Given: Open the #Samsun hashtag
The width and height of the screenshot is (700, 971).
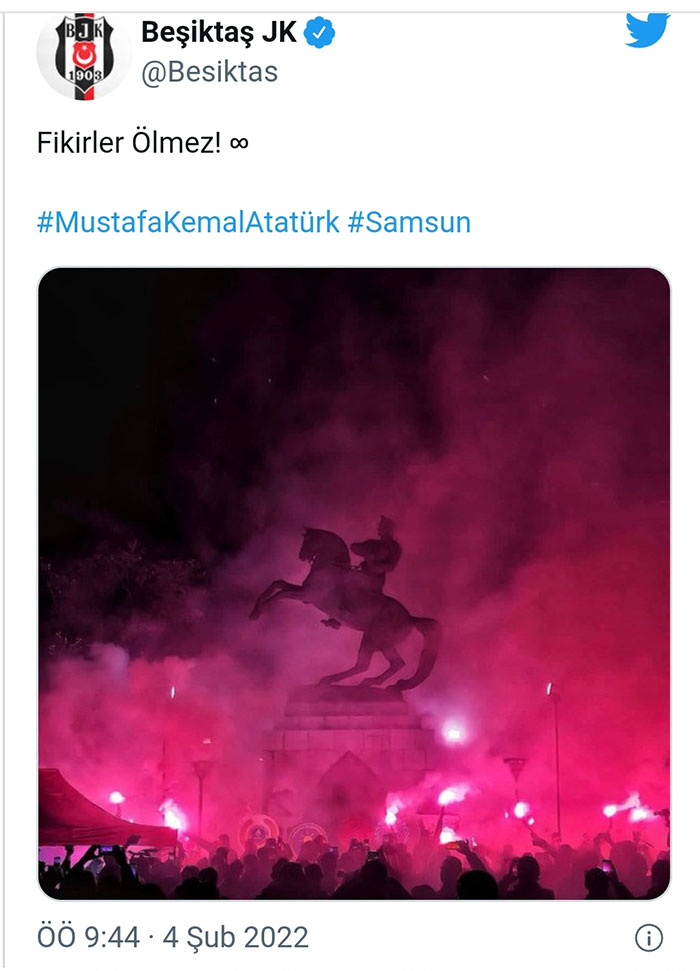Looking at the screenshot, I should (x=409, y=222).
